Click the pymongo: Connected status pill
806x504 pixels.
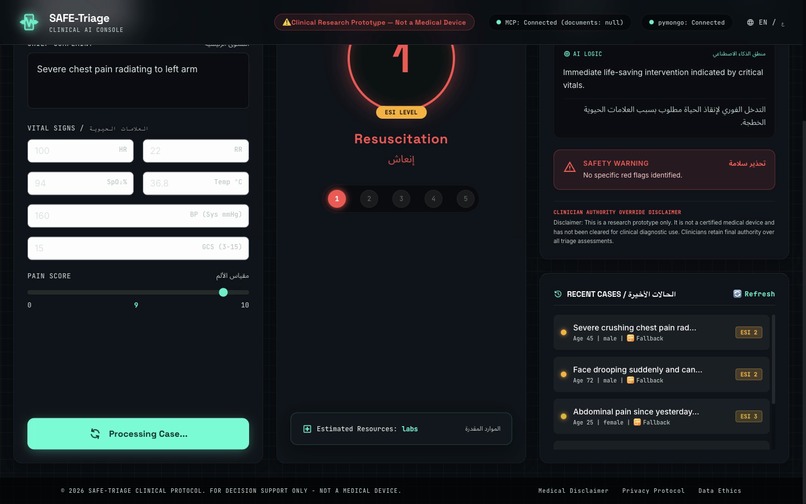click(687, 22)
